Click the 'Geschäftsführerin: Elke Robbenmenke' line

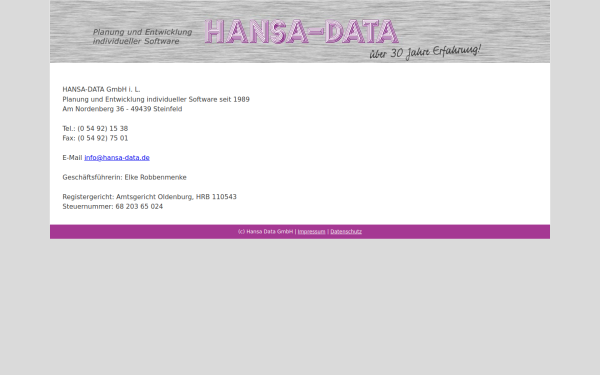coord(124,177)
